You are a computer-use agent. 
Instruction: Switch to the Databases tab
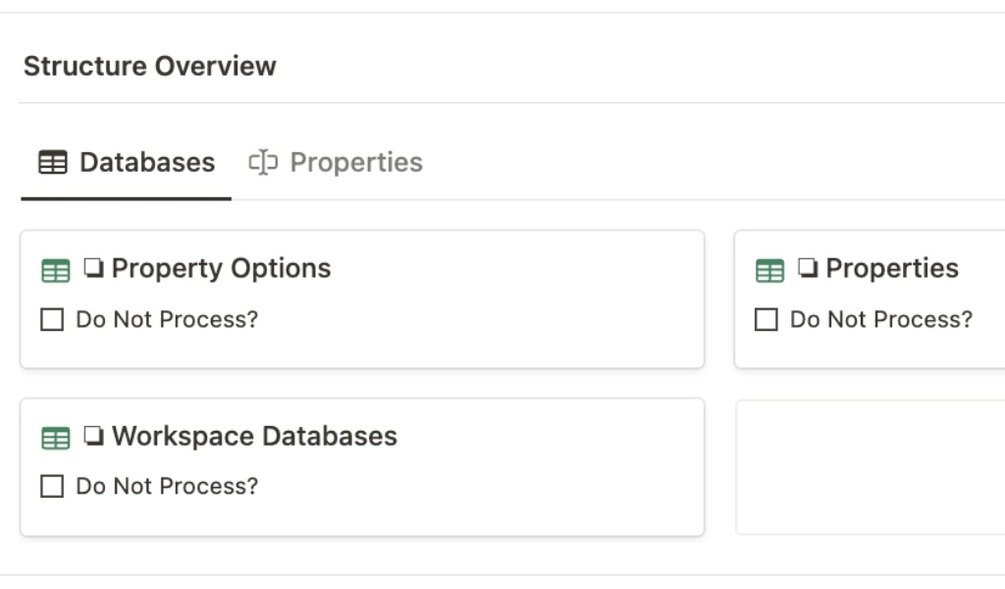(x=147, y=162)
